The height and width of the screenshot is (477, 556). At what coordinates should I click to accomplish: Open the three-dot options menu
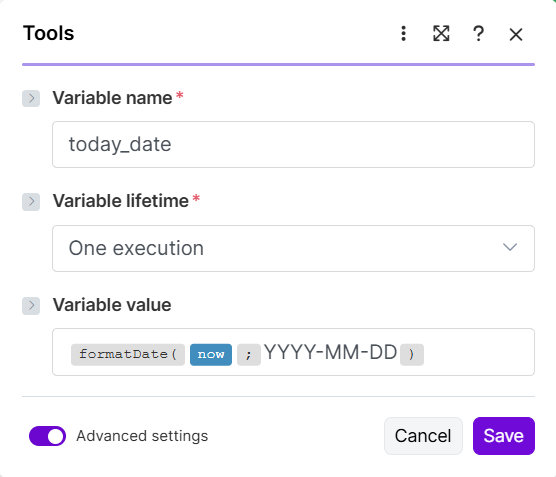[403, 34]
